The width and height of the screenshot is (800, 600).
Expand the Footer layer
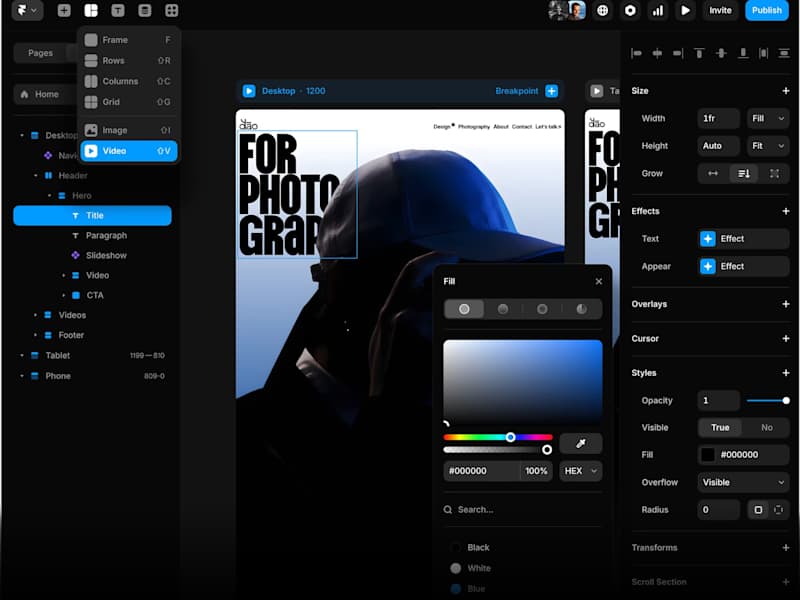pyautogui.click(x=35, y=335)
